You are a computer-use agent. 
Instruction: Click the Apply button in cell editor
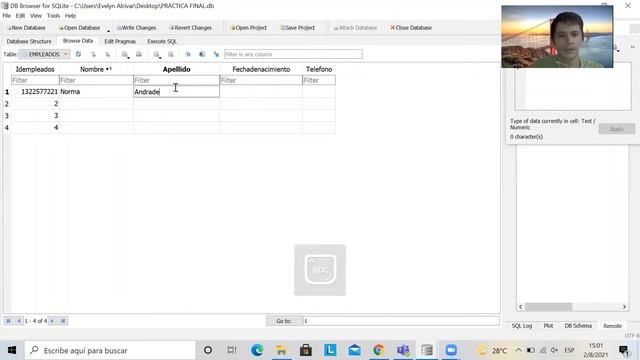(x=616, y=129)
